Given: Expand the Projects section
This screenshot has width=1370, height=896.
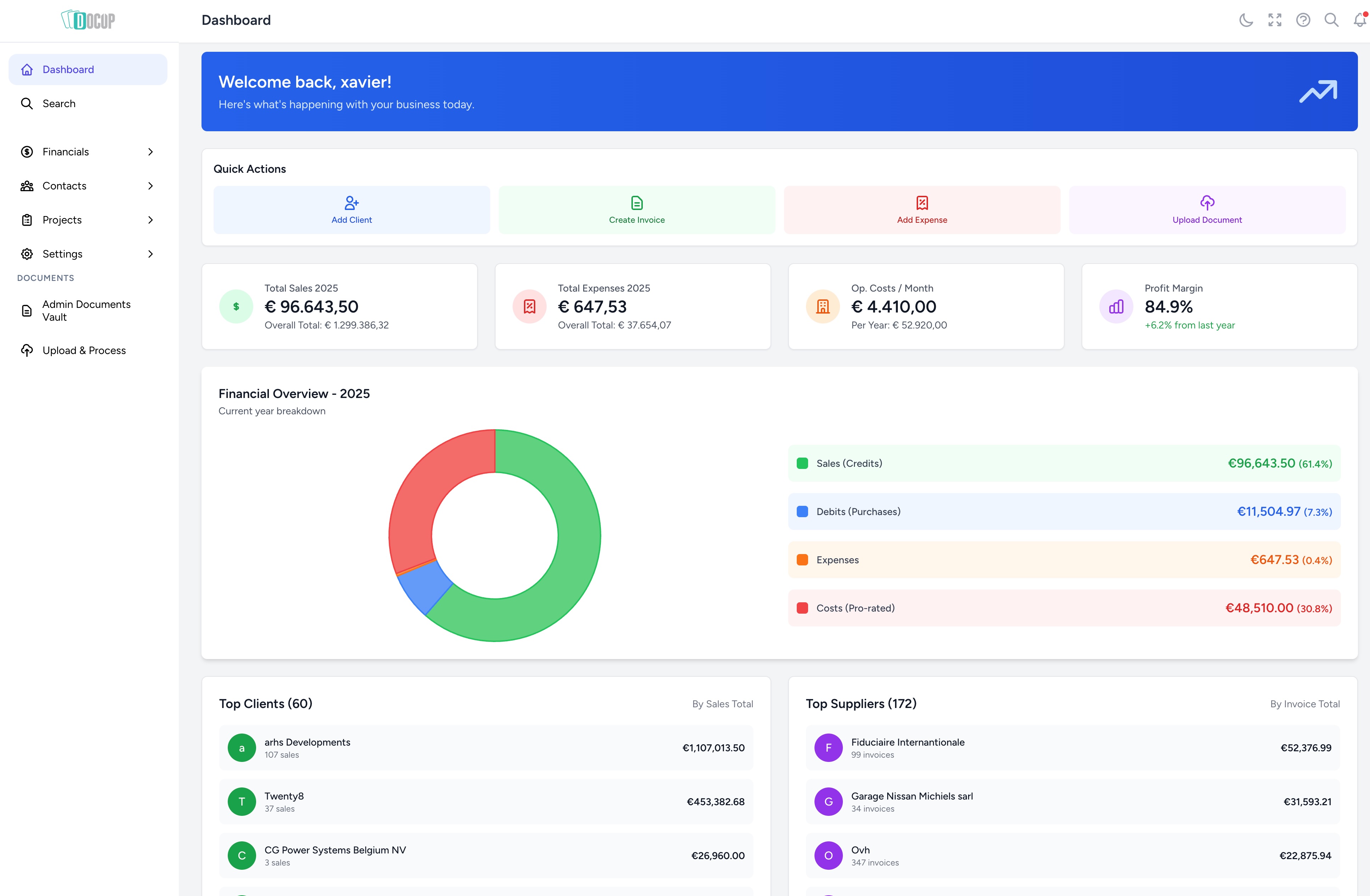Looking at the screenshot, I should coord(88,220).
